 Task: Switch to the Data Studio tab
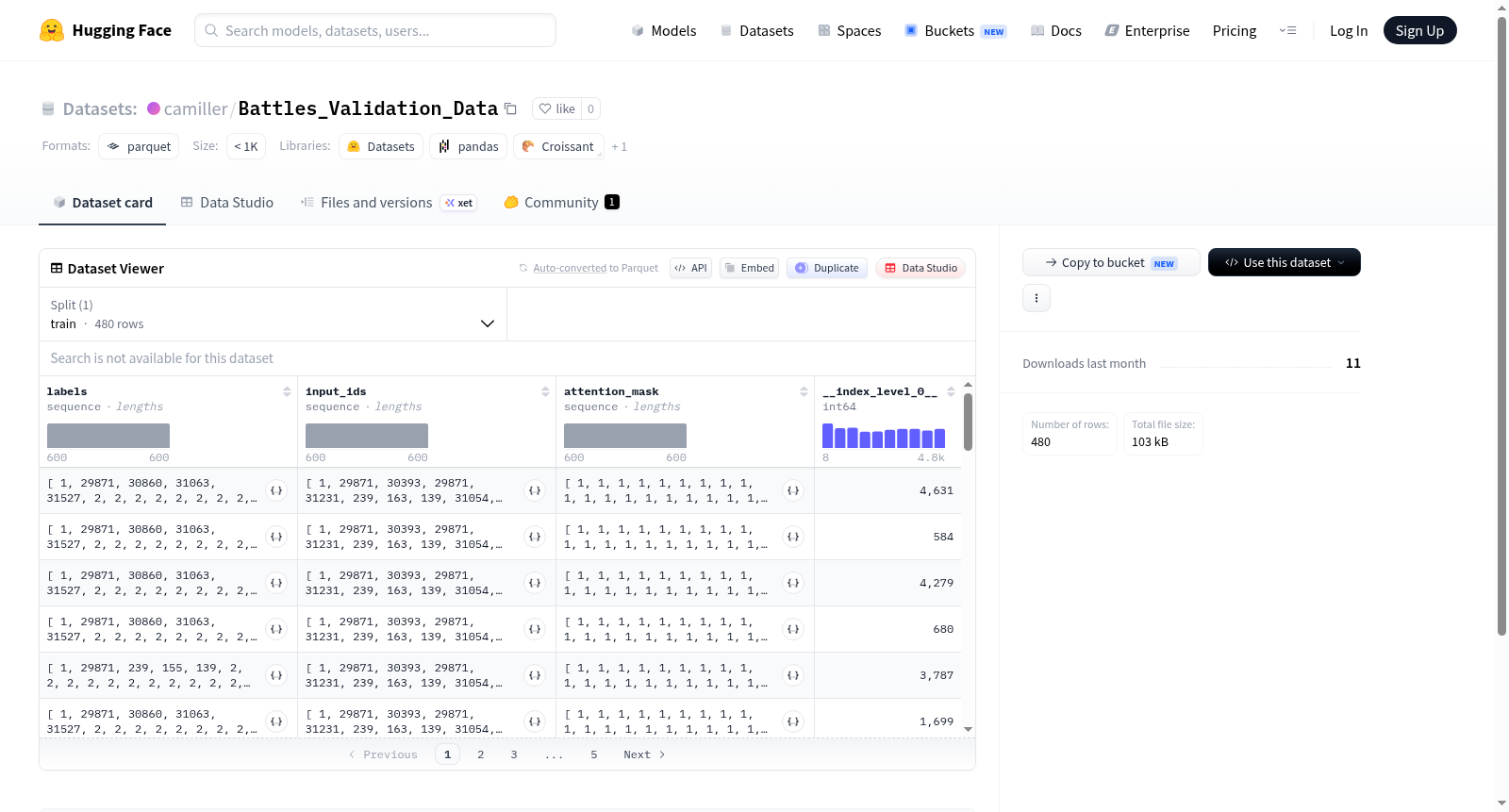point(227,203)
